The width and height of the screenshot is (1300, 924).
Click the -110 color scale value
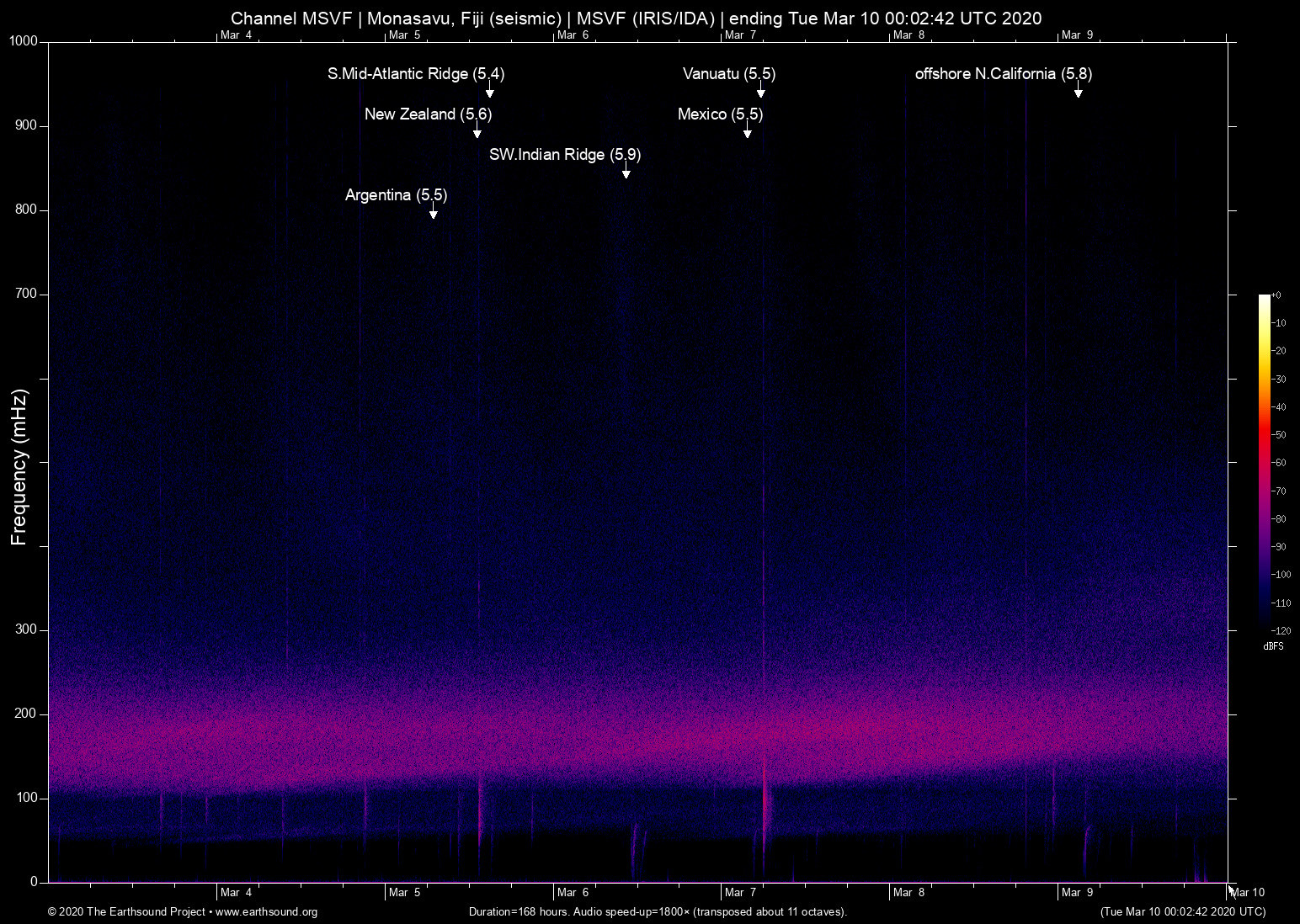(x=1281, y=603)
